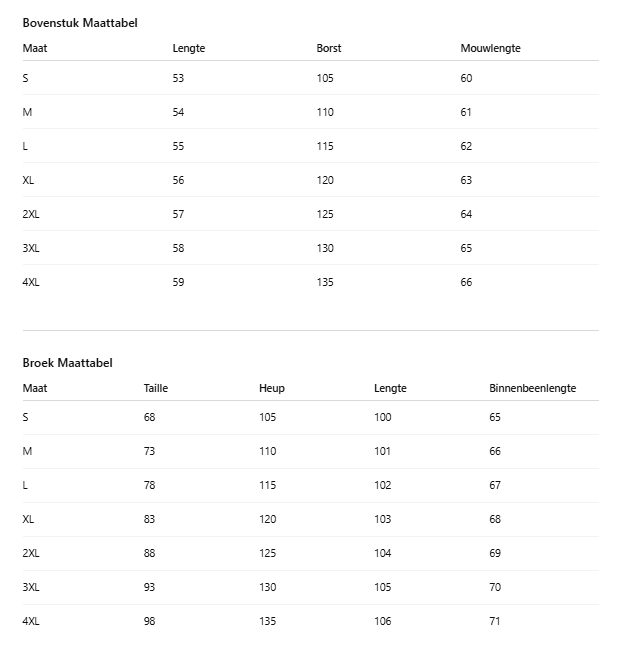Click Binnenbeenlengte value 67 for size L
627x663 pixels.
(x=495, y=485)
